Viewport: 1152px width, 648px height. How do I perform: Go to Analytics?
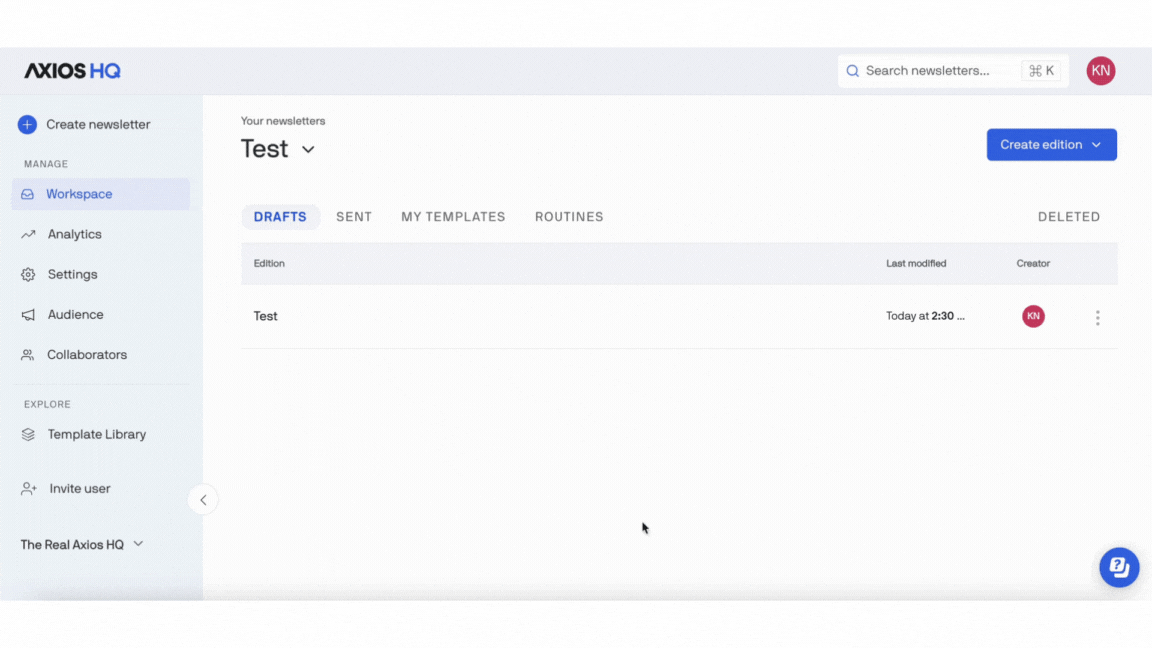pyautogui.click(x=74, y=234)
